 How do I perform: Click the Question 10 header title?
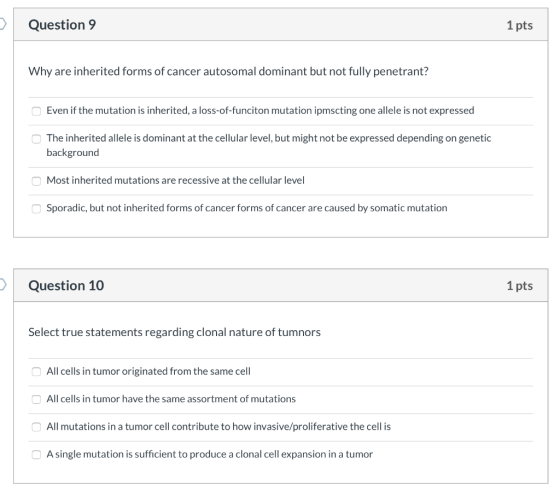[x=66, y=285]
